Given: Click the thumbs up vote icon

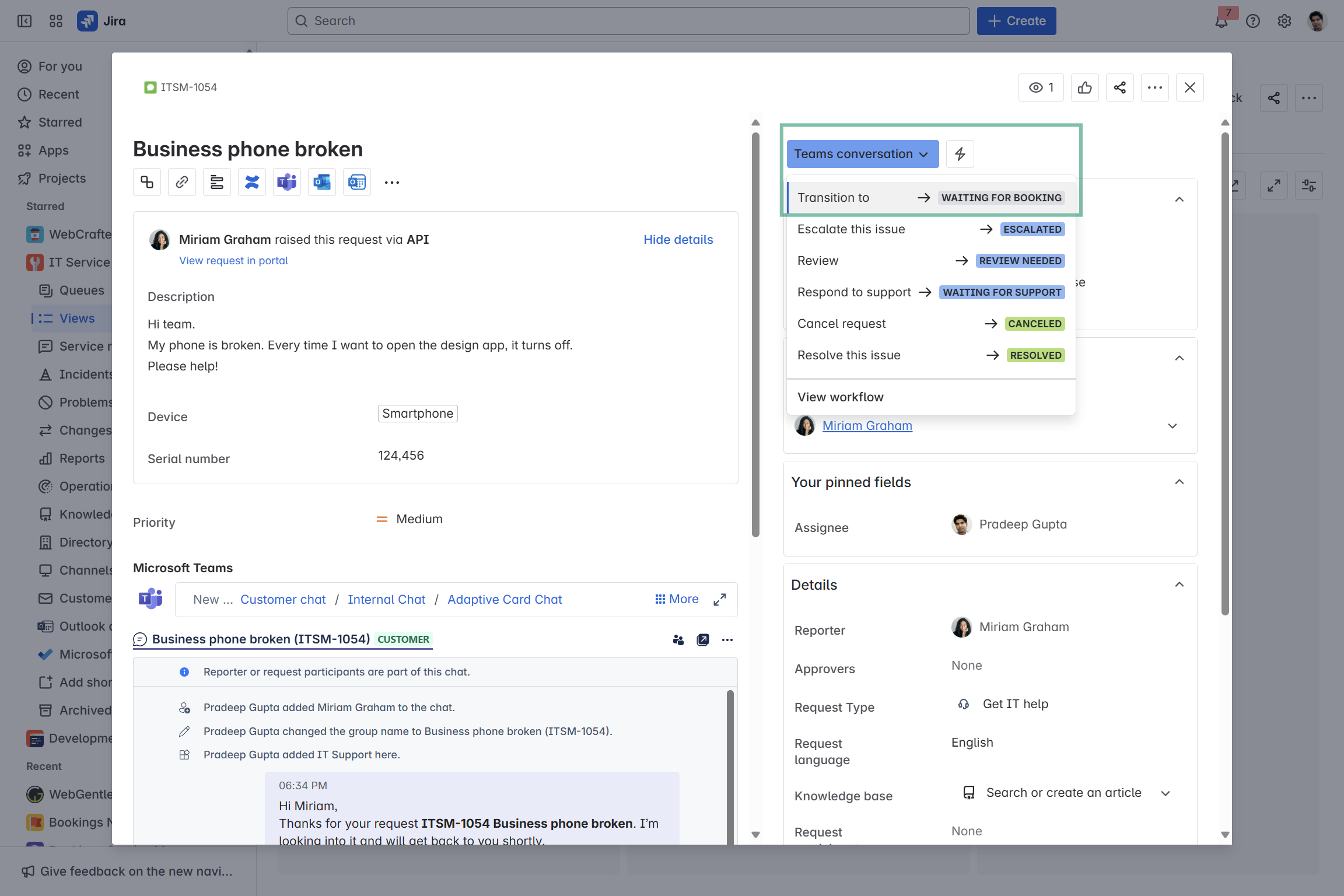Looking at the screenshot, I should (x=1084, y=87).
